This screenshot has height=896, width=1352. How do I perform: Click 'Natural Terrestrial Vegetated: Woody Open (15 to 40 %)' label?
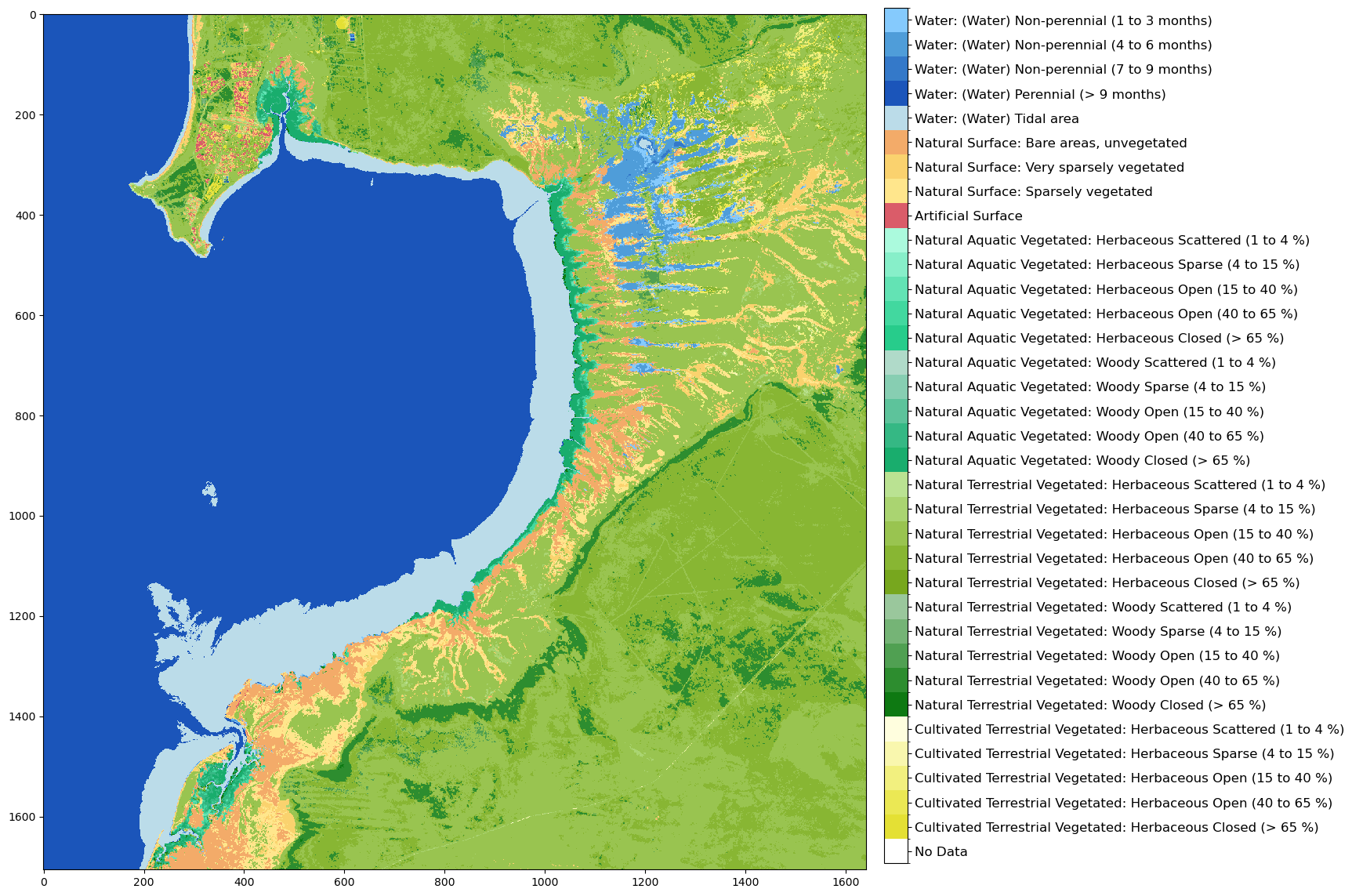(1097, 655)
